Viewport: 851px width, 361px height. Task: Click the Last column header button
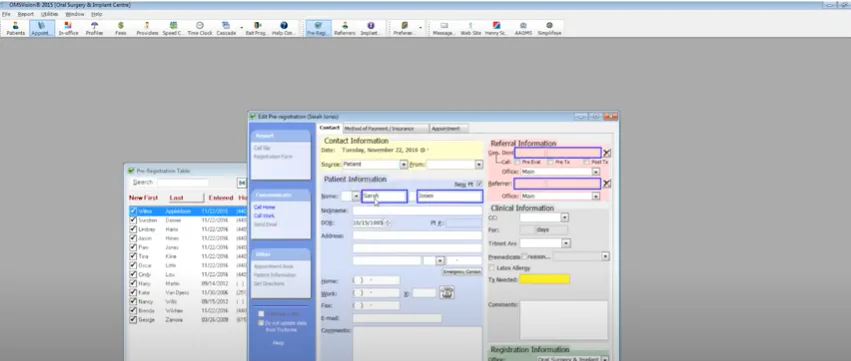185,198
